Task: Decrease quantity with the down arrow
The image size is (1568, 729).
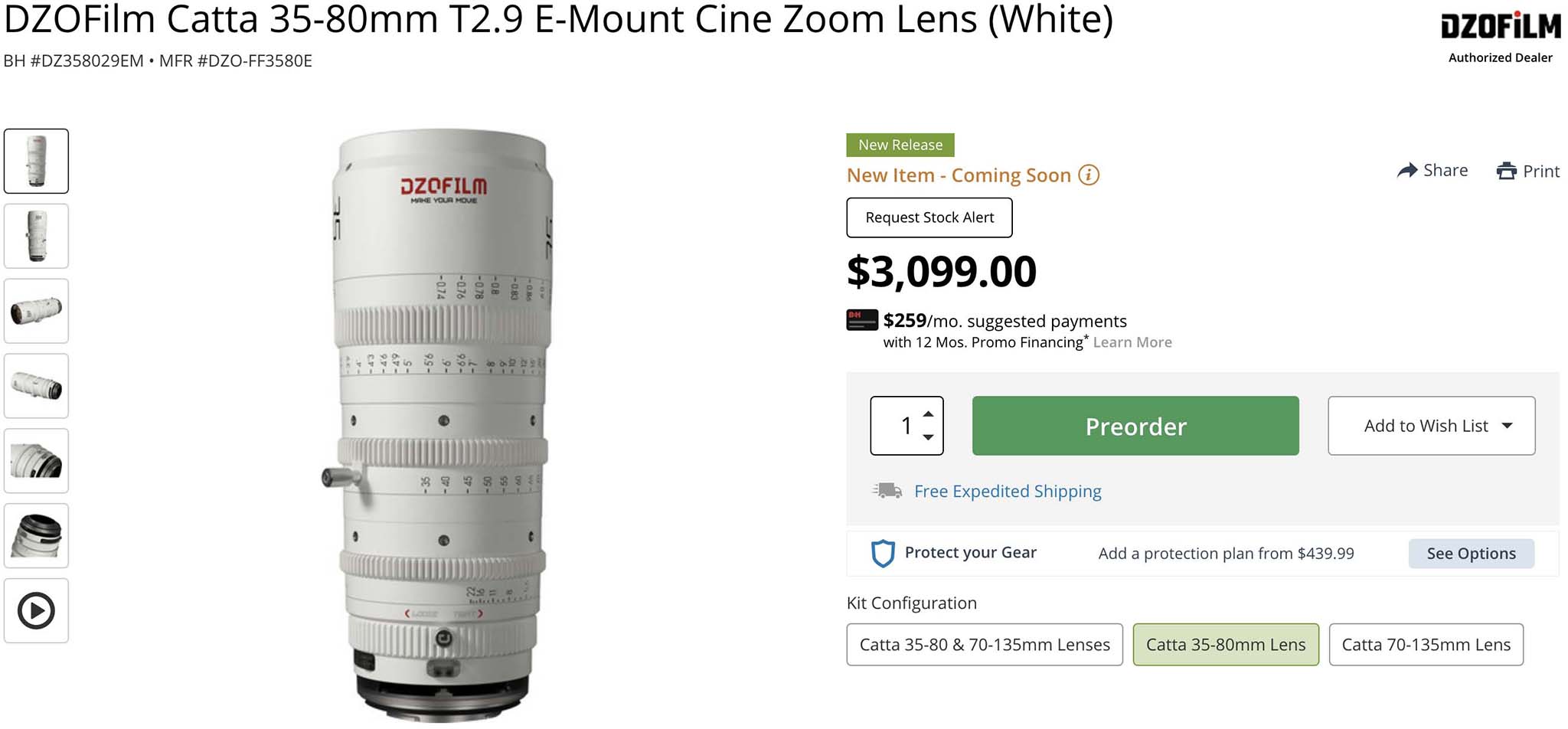Action: (x=928, y=437)
